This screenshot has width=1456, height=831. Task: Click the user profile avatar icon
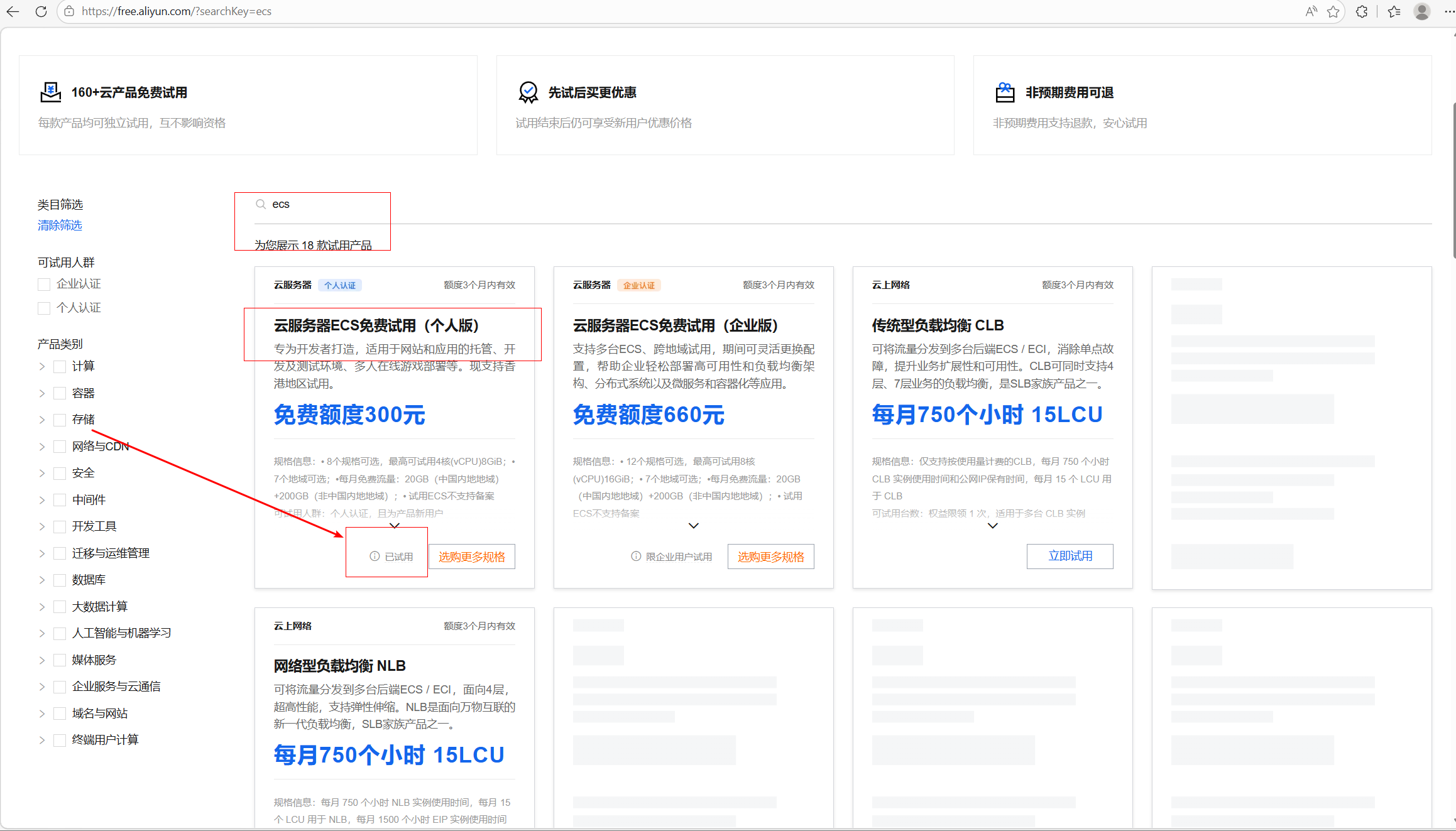click(1422, 11)
